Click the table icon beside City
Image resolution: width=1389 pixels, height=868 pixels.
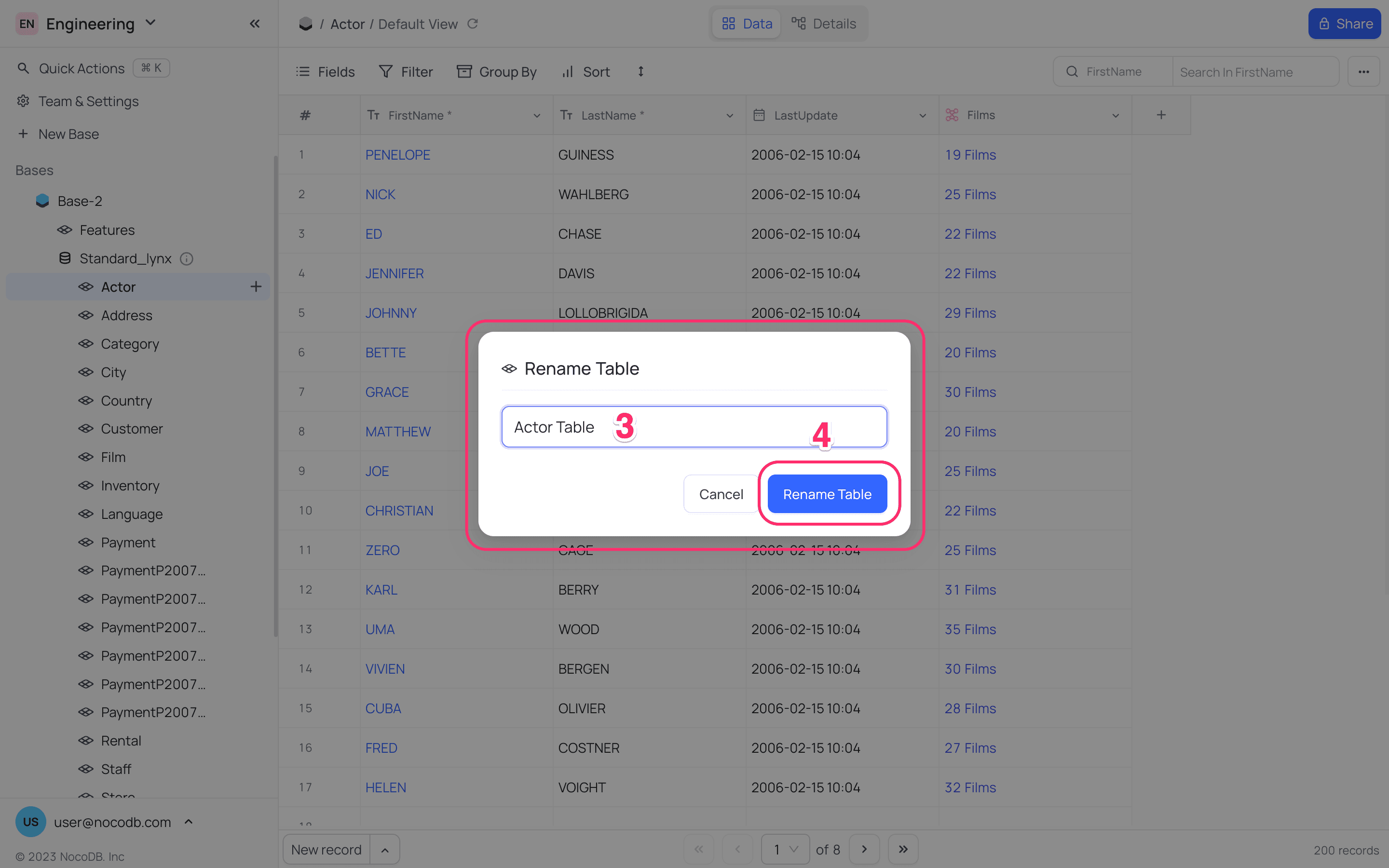(x=86, y=372)
